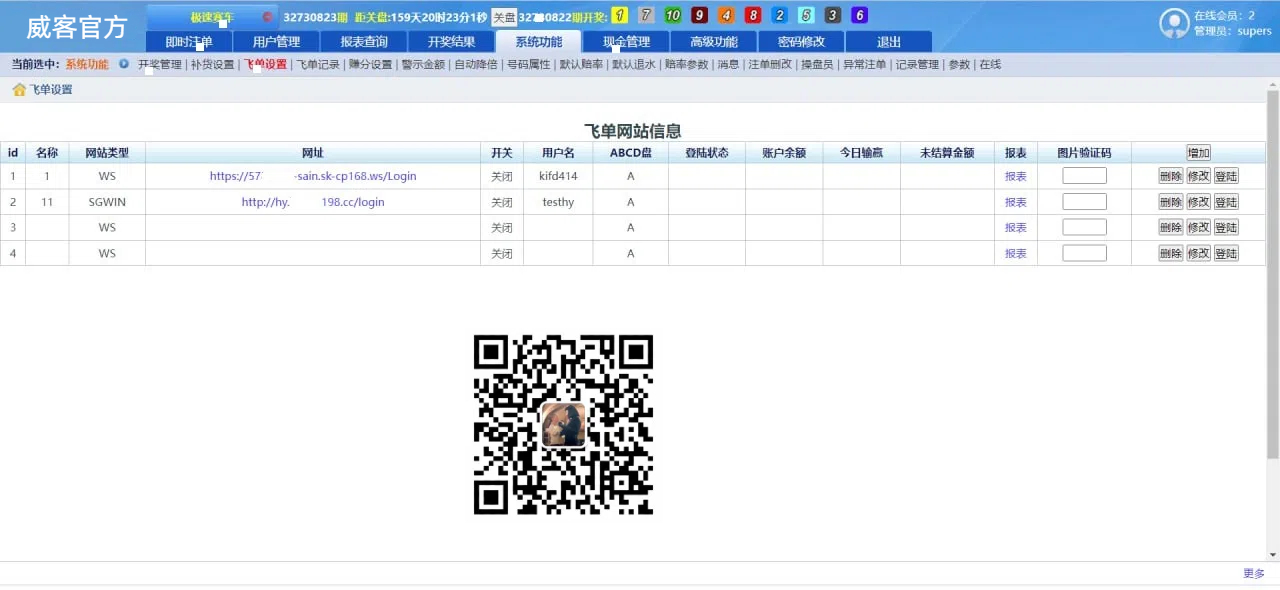The height and width of the screenshot is (590, 1280).
Task: Go to the 开奖结果 tab
Action: [x=451, y=42]
